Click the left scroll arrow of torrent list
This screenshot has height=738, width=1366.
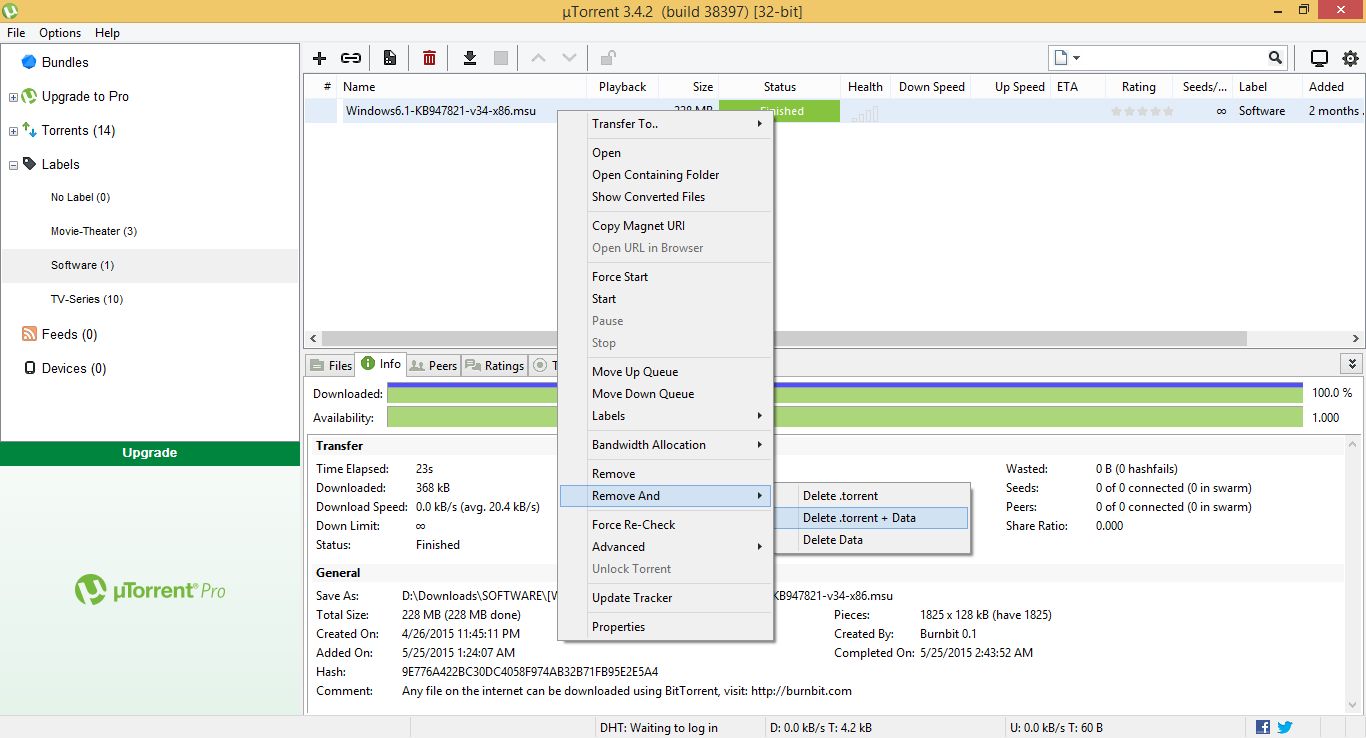pos(312,339)
